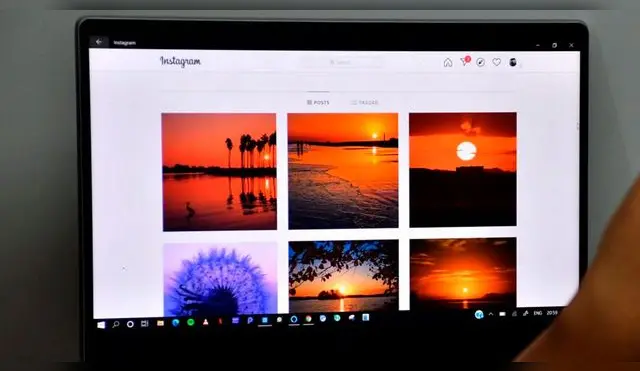Go back using the title bar arrow
Image resolution: width=640 pixels, height=371 pixels.
[99, 42]
